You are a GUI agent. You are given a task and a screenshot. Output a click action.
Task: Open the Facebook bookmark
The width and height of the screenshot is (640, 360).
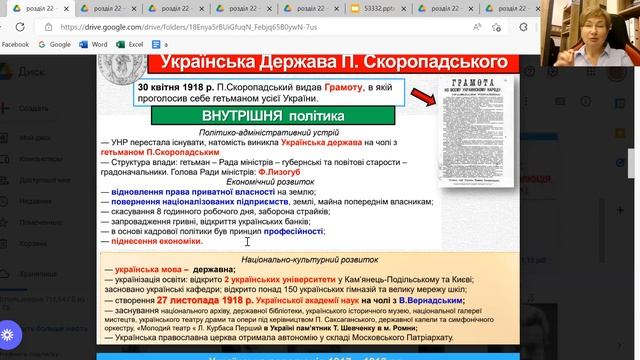(x=15, y=44)
